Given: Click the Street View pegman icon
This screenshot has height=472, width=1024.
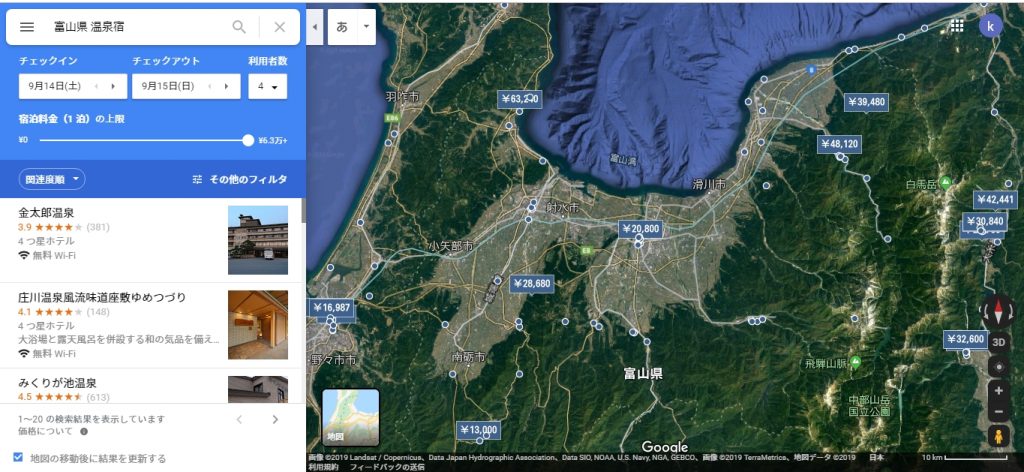Looking at the screenshot, I should point(999,436).
